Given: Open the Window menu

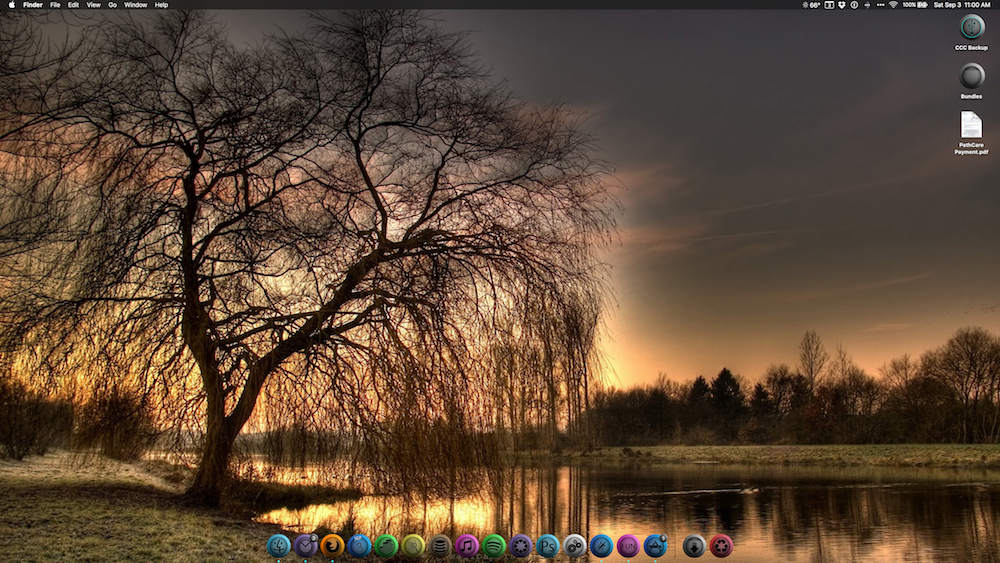Looking at the screenshot, I should pos(135,4).
